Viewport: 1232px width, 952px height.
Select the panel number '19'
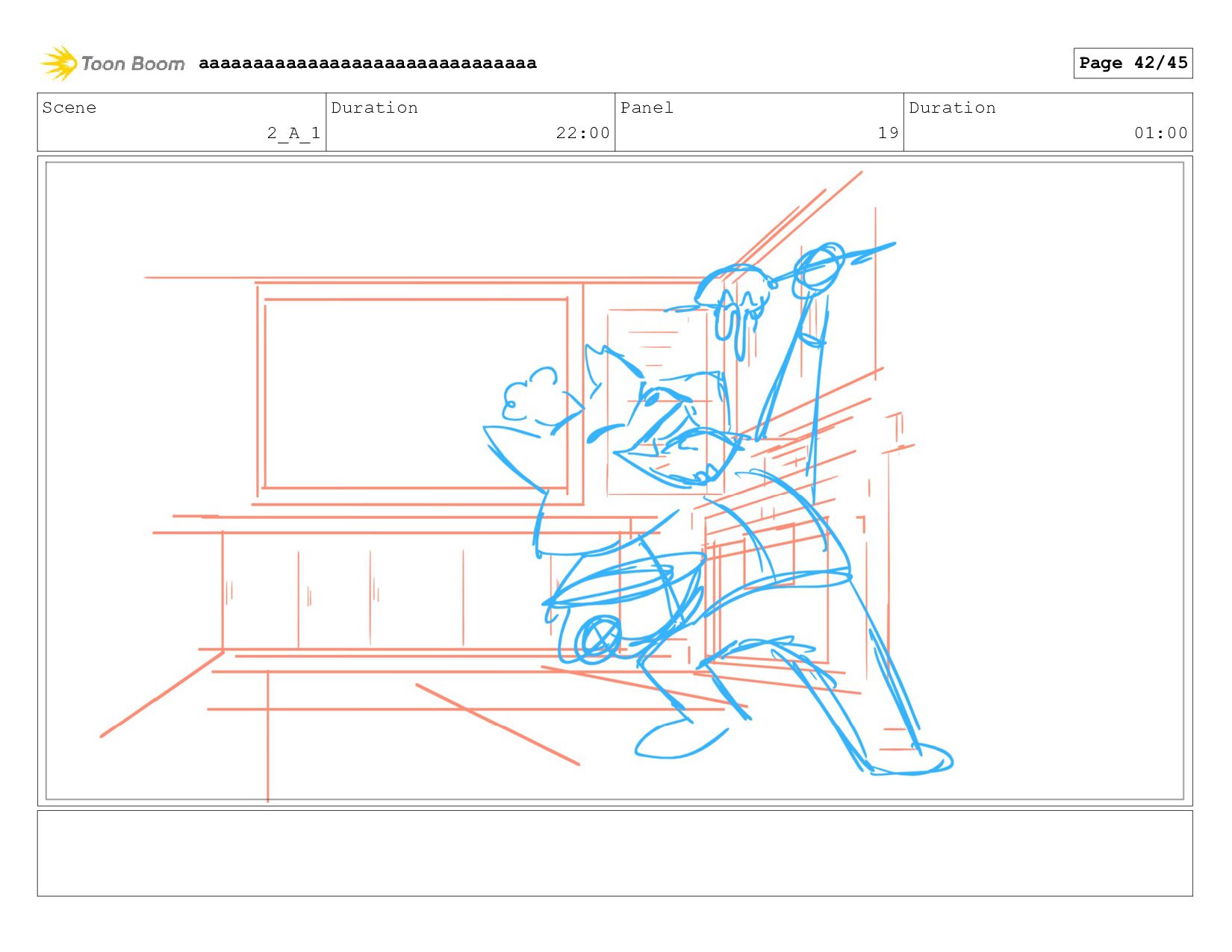888,133
